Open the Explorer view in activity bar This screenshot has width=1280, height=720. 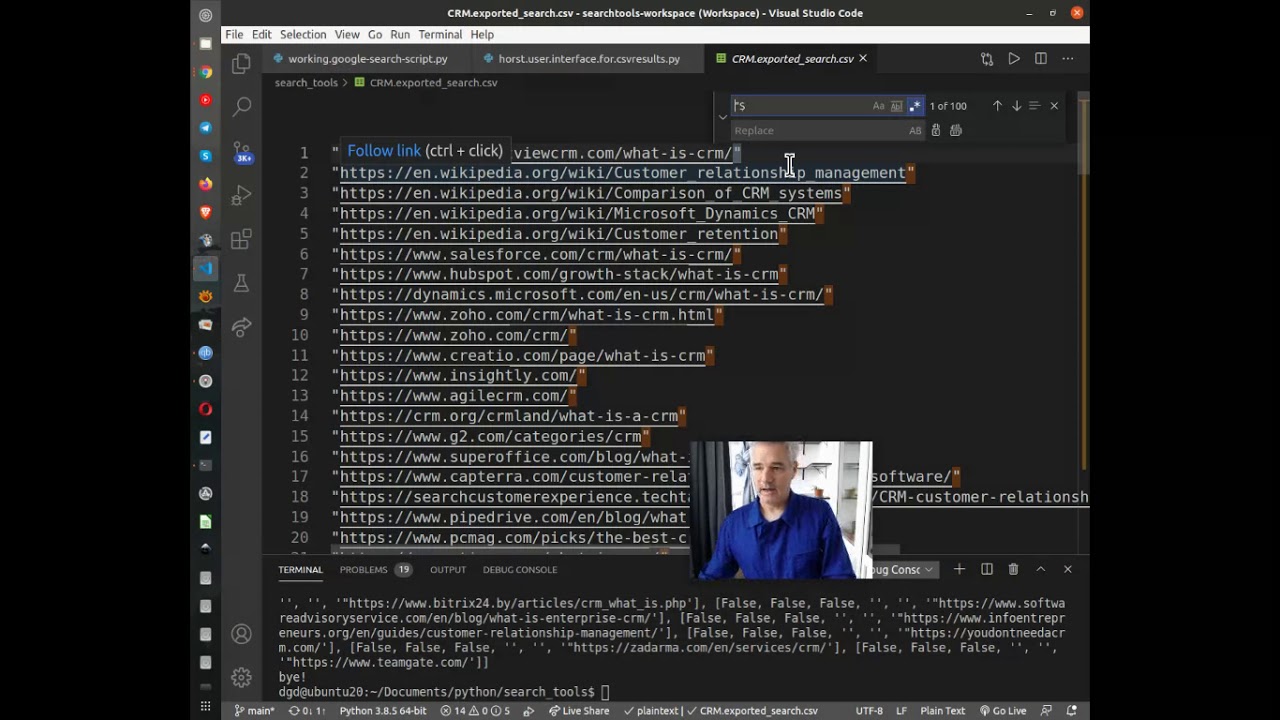pos(241,65)
